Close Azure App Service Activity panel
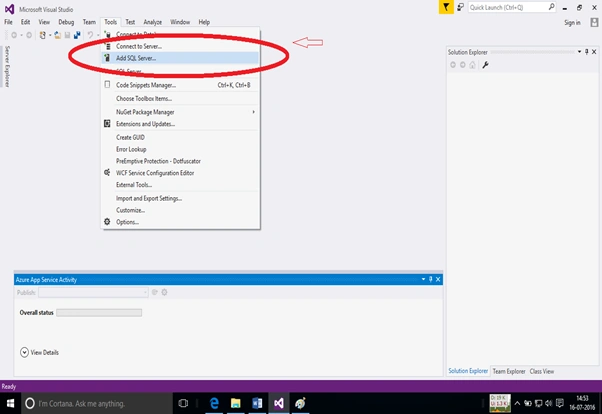The width and height of the screenshot is (602, 414). coord(438,279)
